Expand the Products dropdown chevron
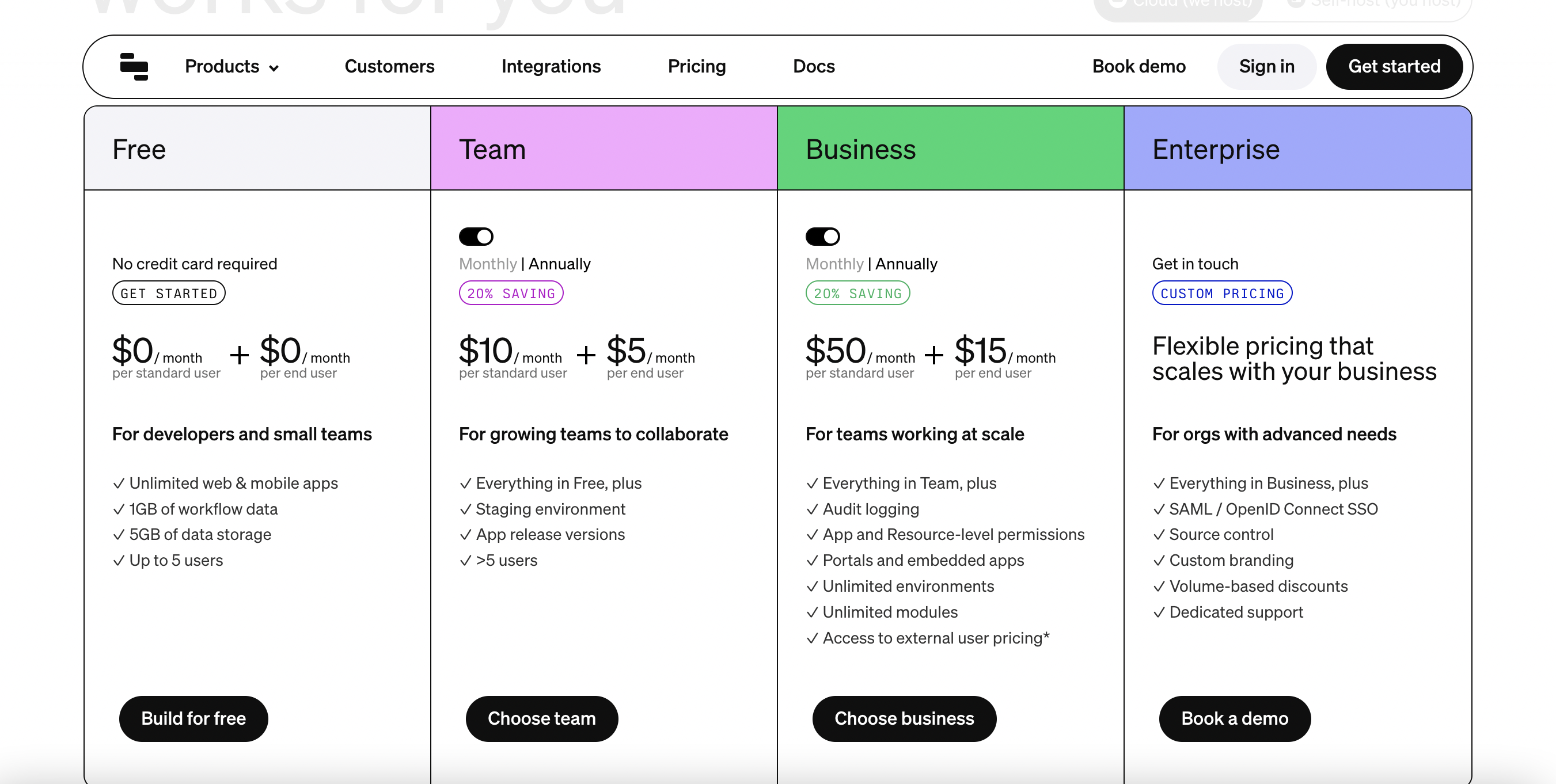Image resolution: width=1556 pixels, height=784 pixels. 274,68
